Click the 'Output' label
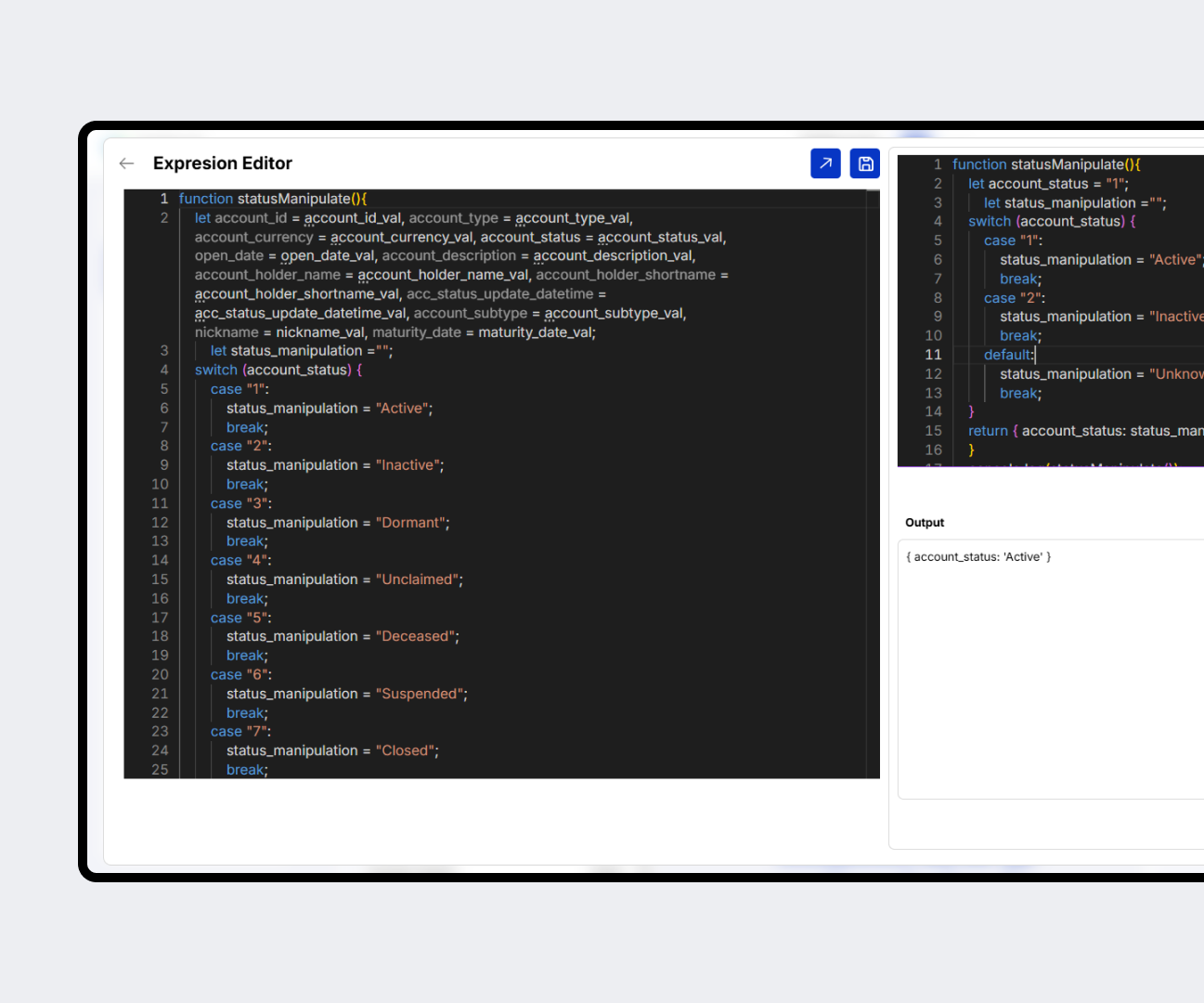Screen dimensions: 1204x1003 pyautogui.click(x=925, y=523)
